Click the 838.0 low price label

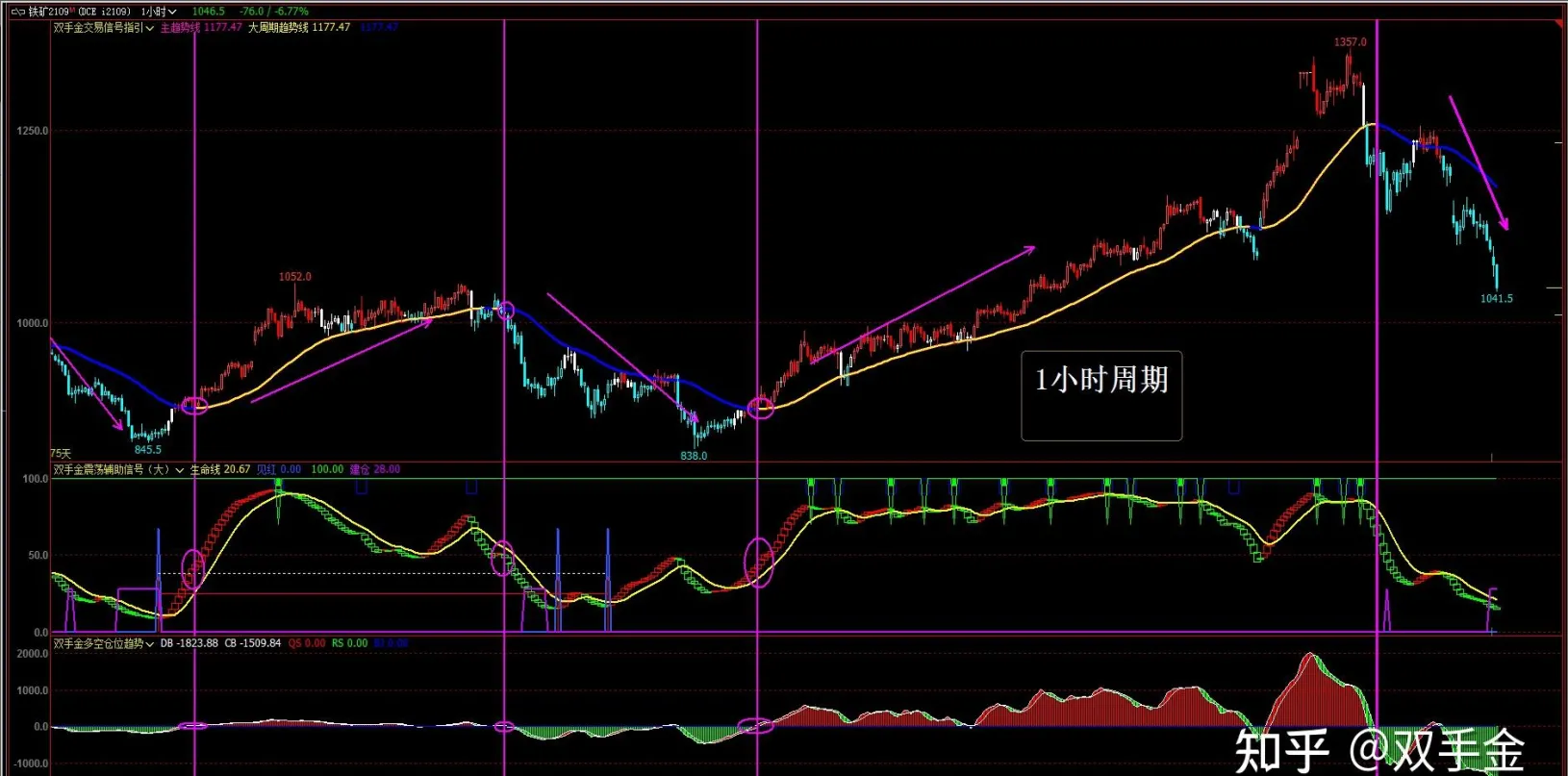pos(694,456)
